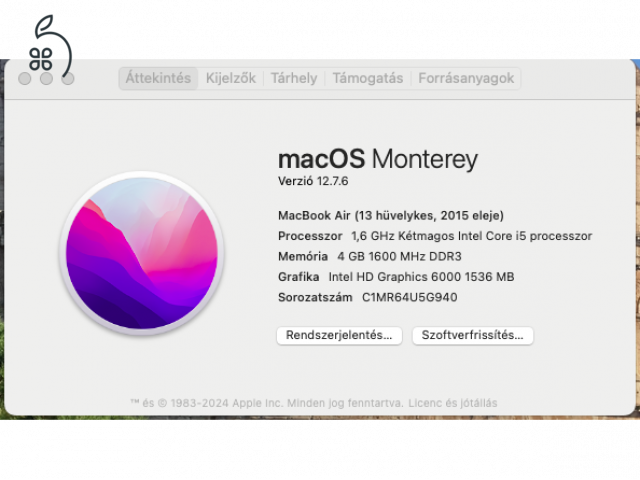Select the Tárhely tab

point(294,78)
